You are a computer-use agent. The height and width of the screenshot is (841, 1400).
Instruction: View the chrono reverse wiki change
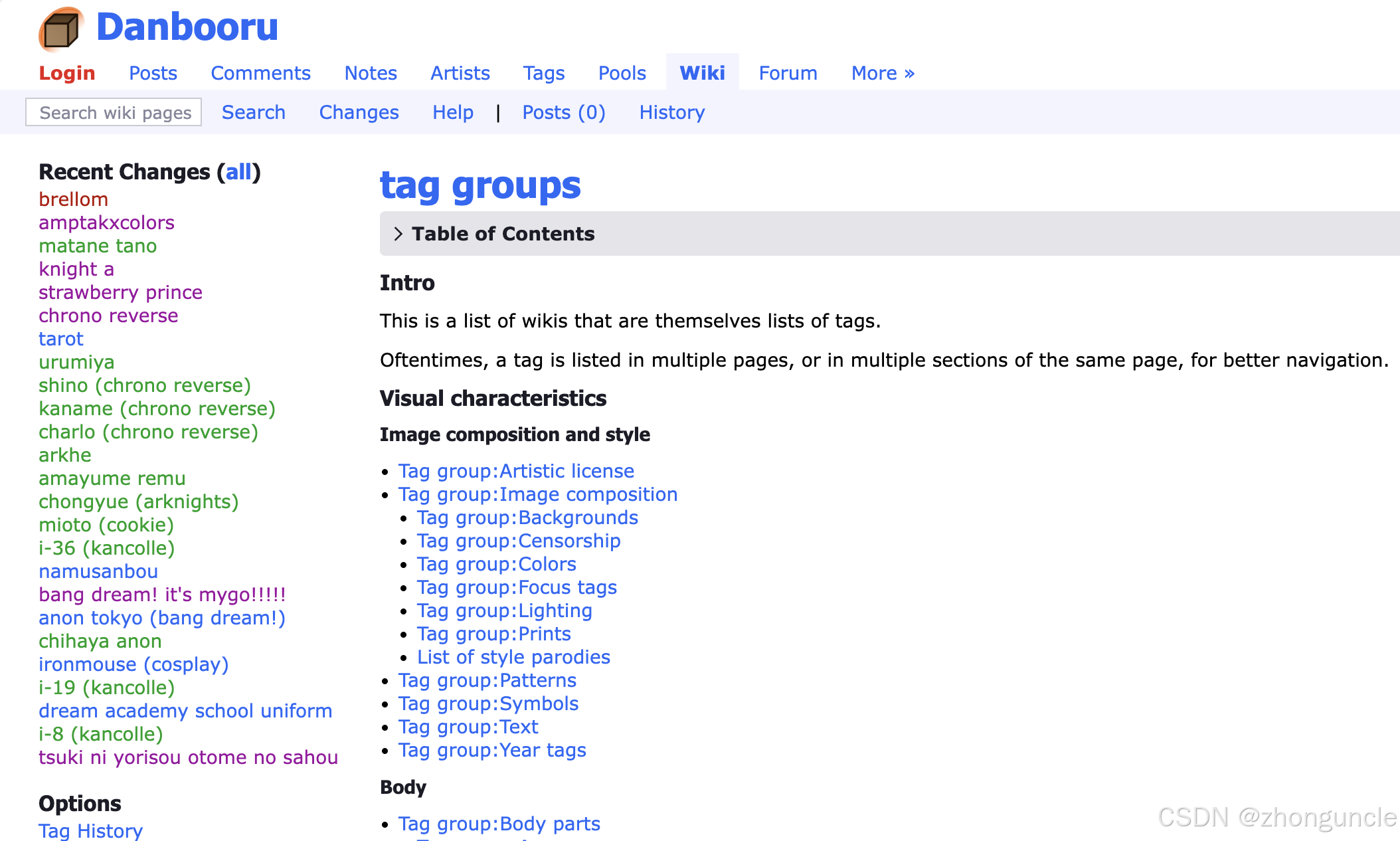pos(108,316)
